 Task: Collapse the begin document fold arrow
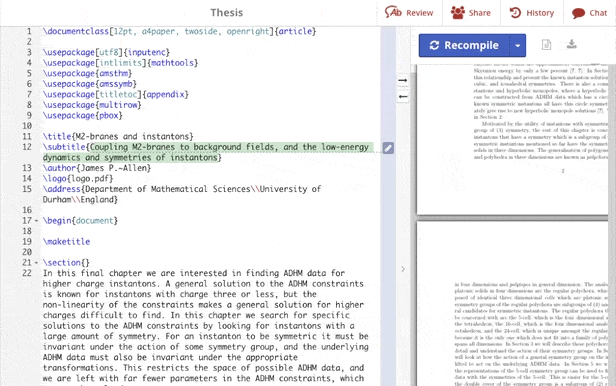37,221
